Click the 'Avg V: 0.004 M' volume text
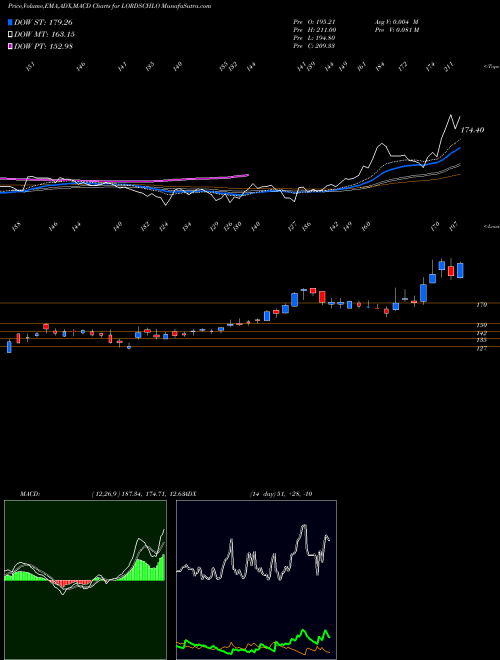This screenshot has height=660, width=500. coord(396,22)
